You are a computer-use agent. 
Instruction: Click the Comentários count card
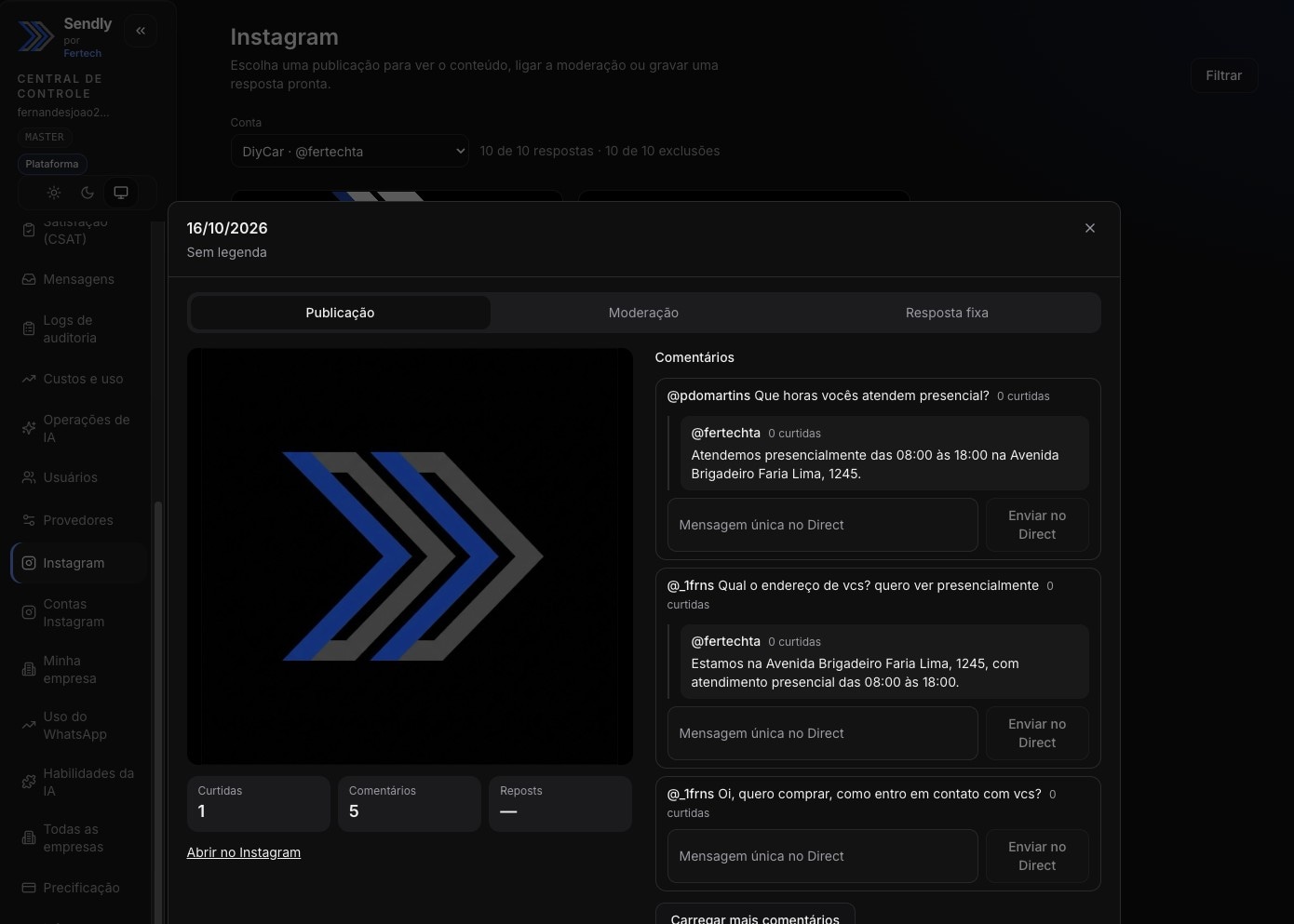(410, 803)
